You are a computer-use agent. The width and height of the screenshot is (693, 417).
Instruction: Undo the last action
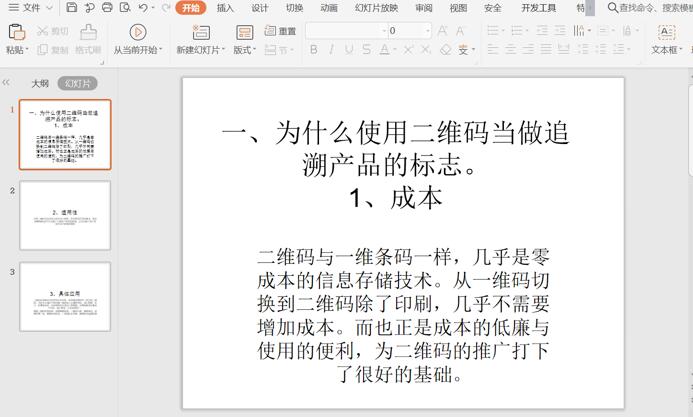click(142, 8)
